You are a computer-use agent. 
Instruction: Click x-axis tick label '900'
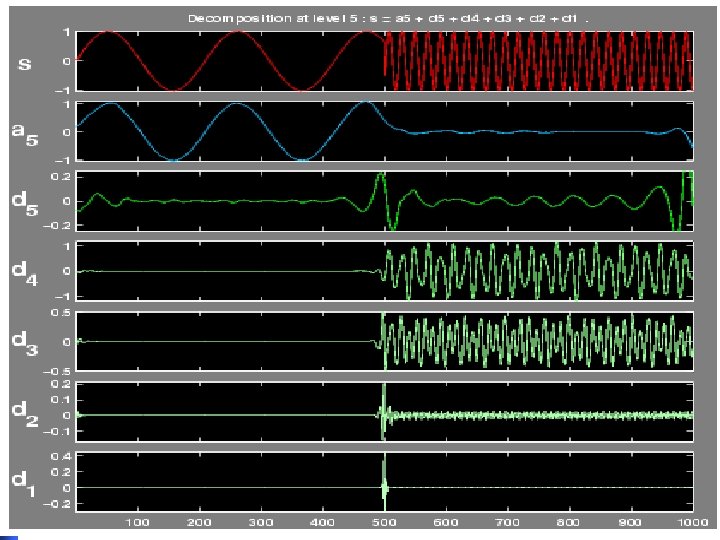[x=631, y=522]
